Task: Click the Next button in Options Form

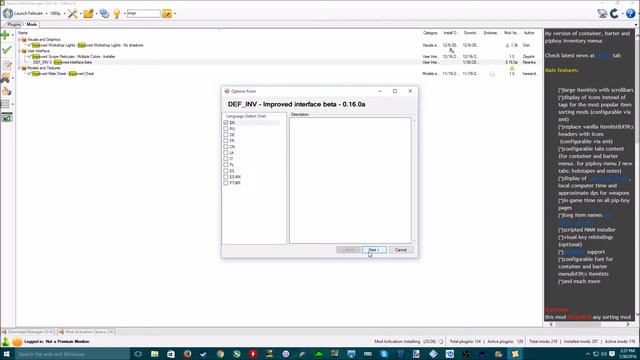Action: [x=374, y=250]
